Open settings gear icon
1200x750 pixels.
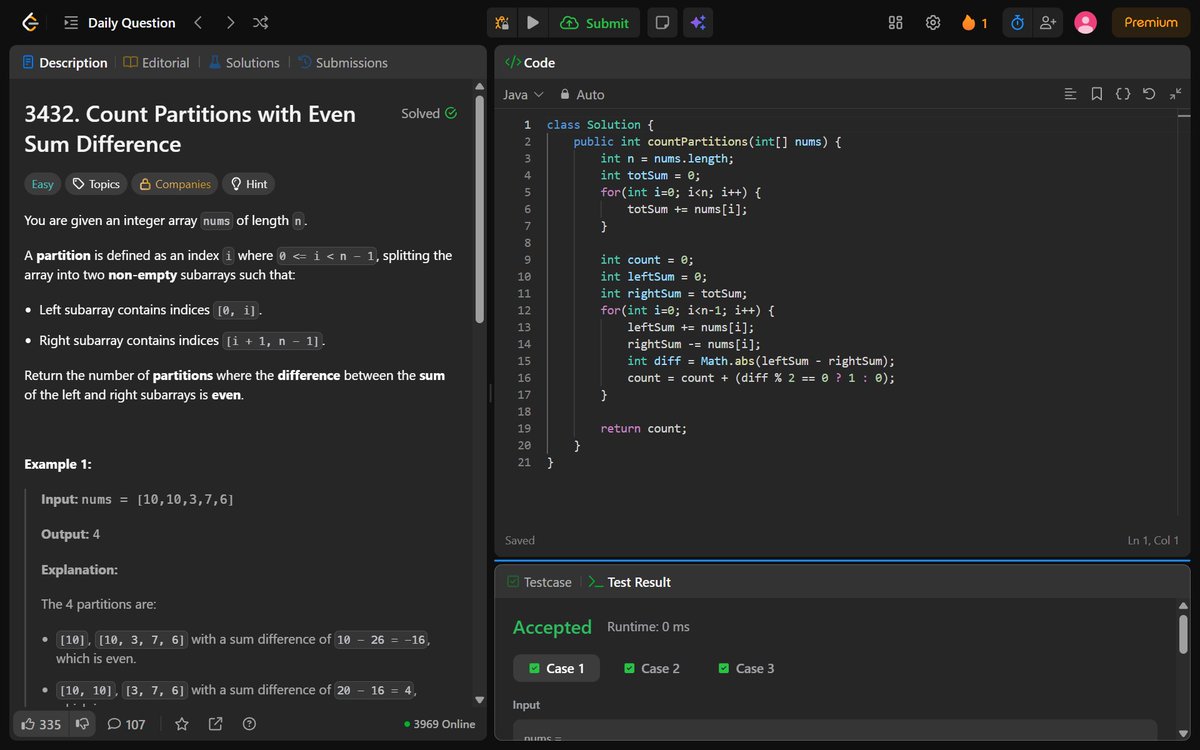point(933,22)
